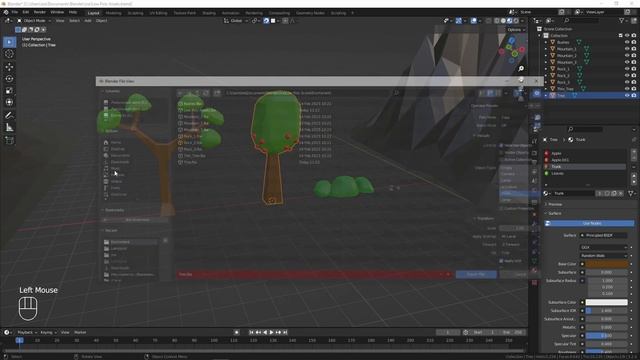The image size is (640, 360).
Task: Open the viewport Add menu
Action: pyautogui.click(x=88, y=20)
